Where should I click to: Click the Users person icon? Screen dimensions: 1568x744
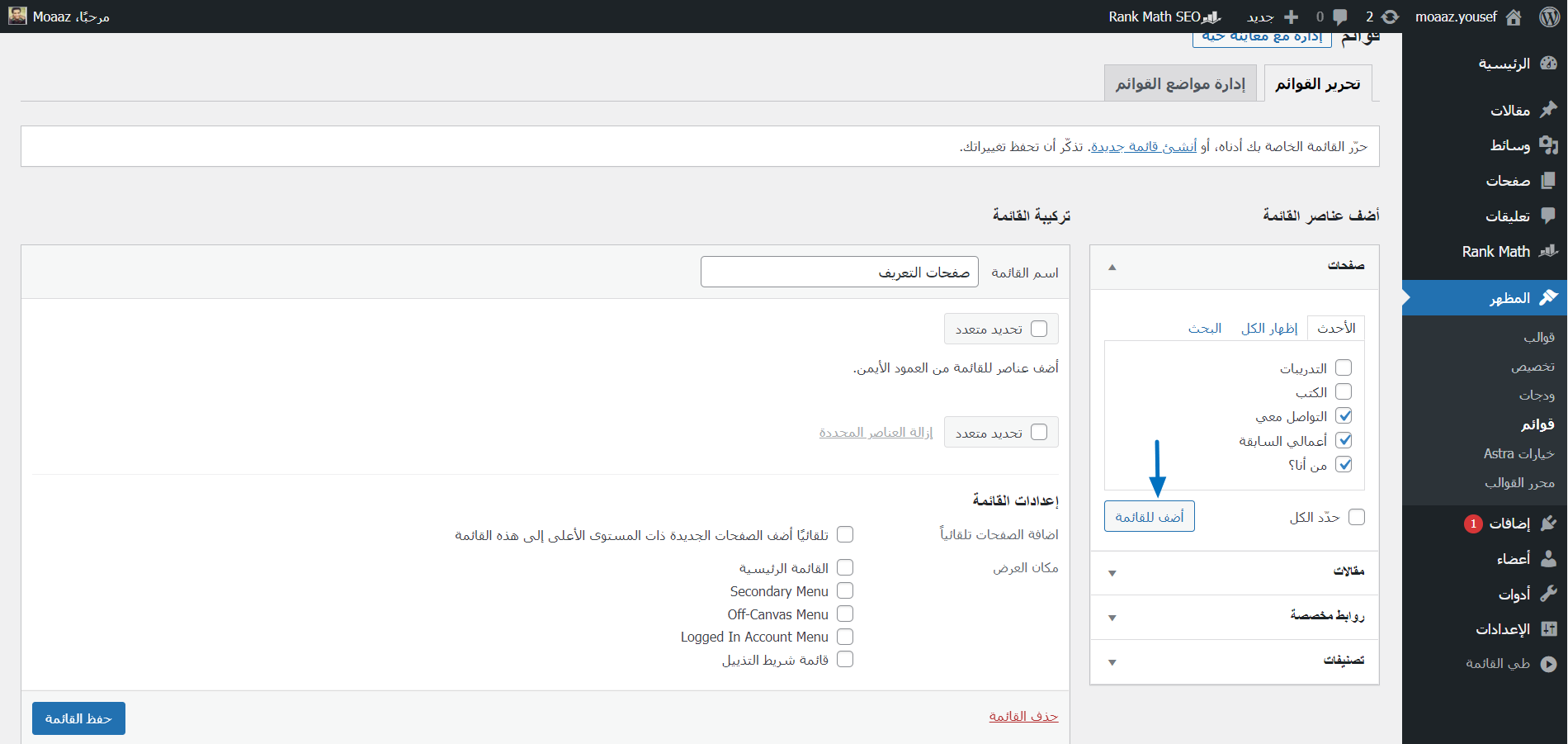(1549, 558)
